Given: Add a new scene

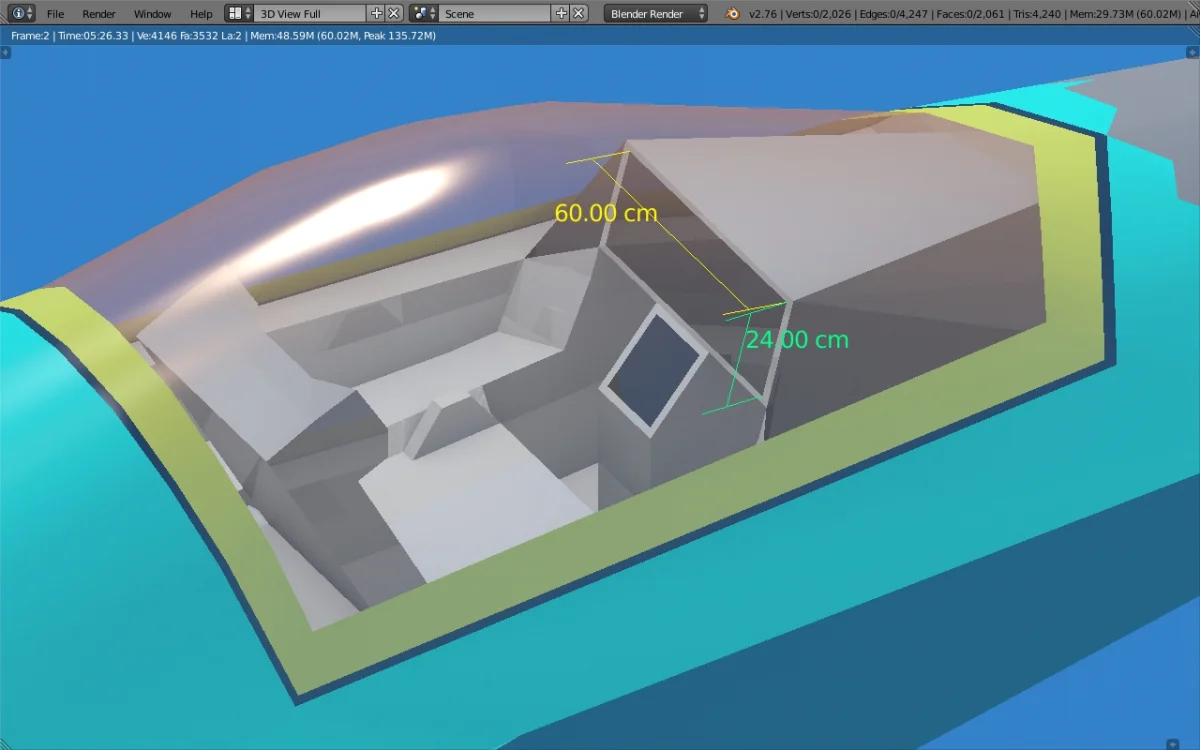Looking at the screenshot, I should [x=561, y=14].
